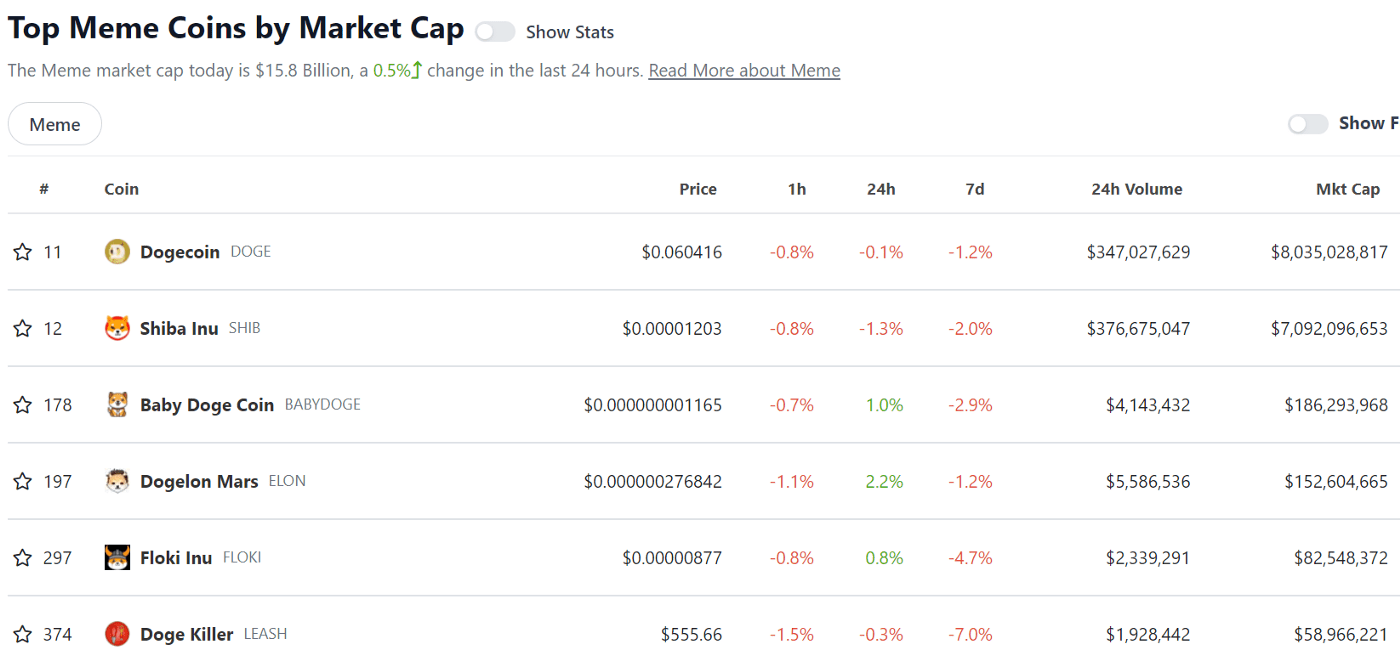Click the Dogecoin coin logo icon
1400x655 pixels.
(x=117, y=252)
